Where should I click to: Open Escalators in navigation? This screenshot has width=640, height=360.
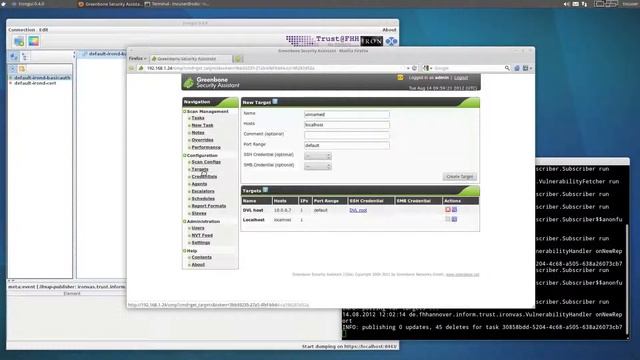[x=203, y=191]
